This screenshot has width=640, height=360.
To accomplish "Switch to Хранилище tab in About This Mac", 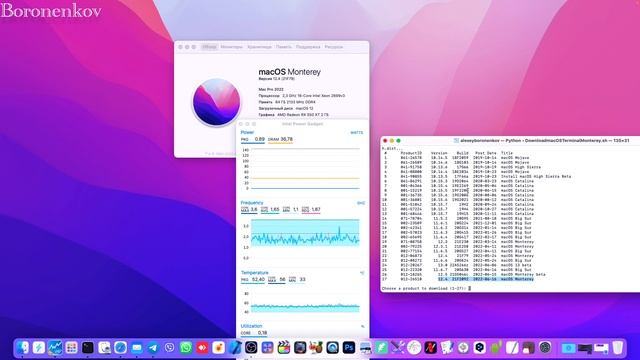I will (259, 47).
